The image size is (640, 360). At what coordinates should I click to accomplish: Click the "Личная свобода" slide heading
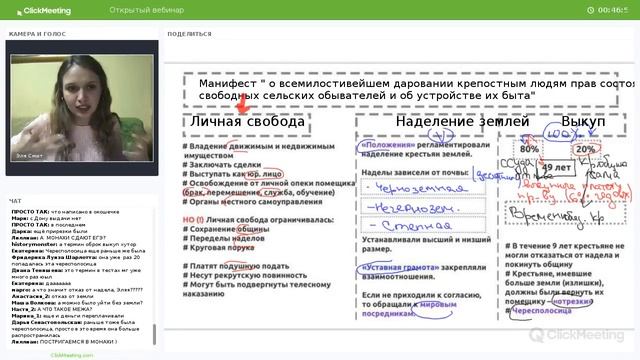(247, 121)
